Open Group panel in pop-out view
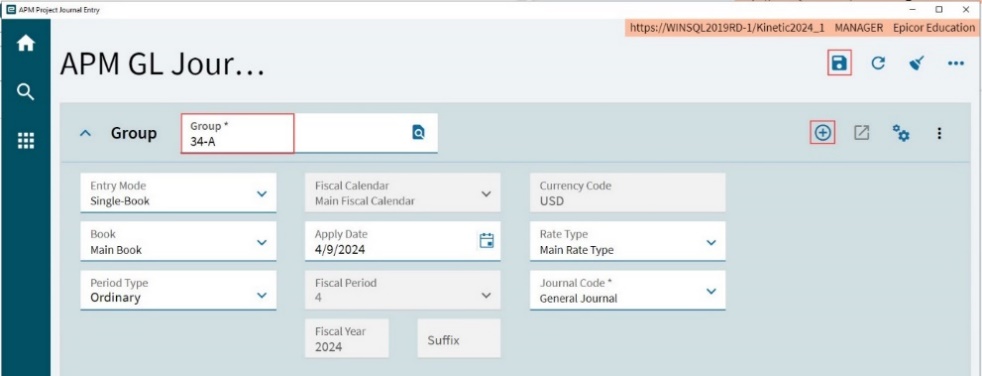Viewport: 982px width, 376px height. [862, 133]
